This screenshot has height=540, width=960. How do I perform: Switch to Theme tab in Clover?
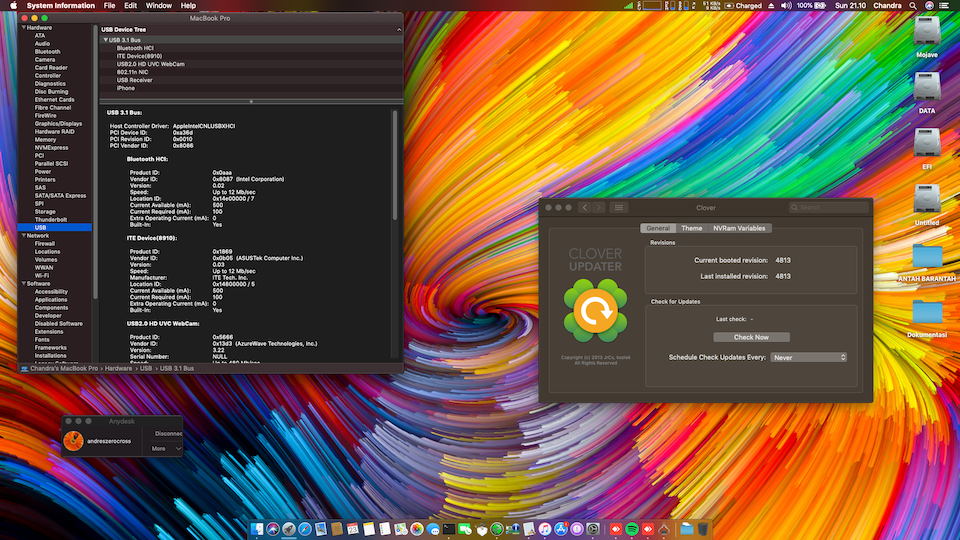tap(692, 228)
